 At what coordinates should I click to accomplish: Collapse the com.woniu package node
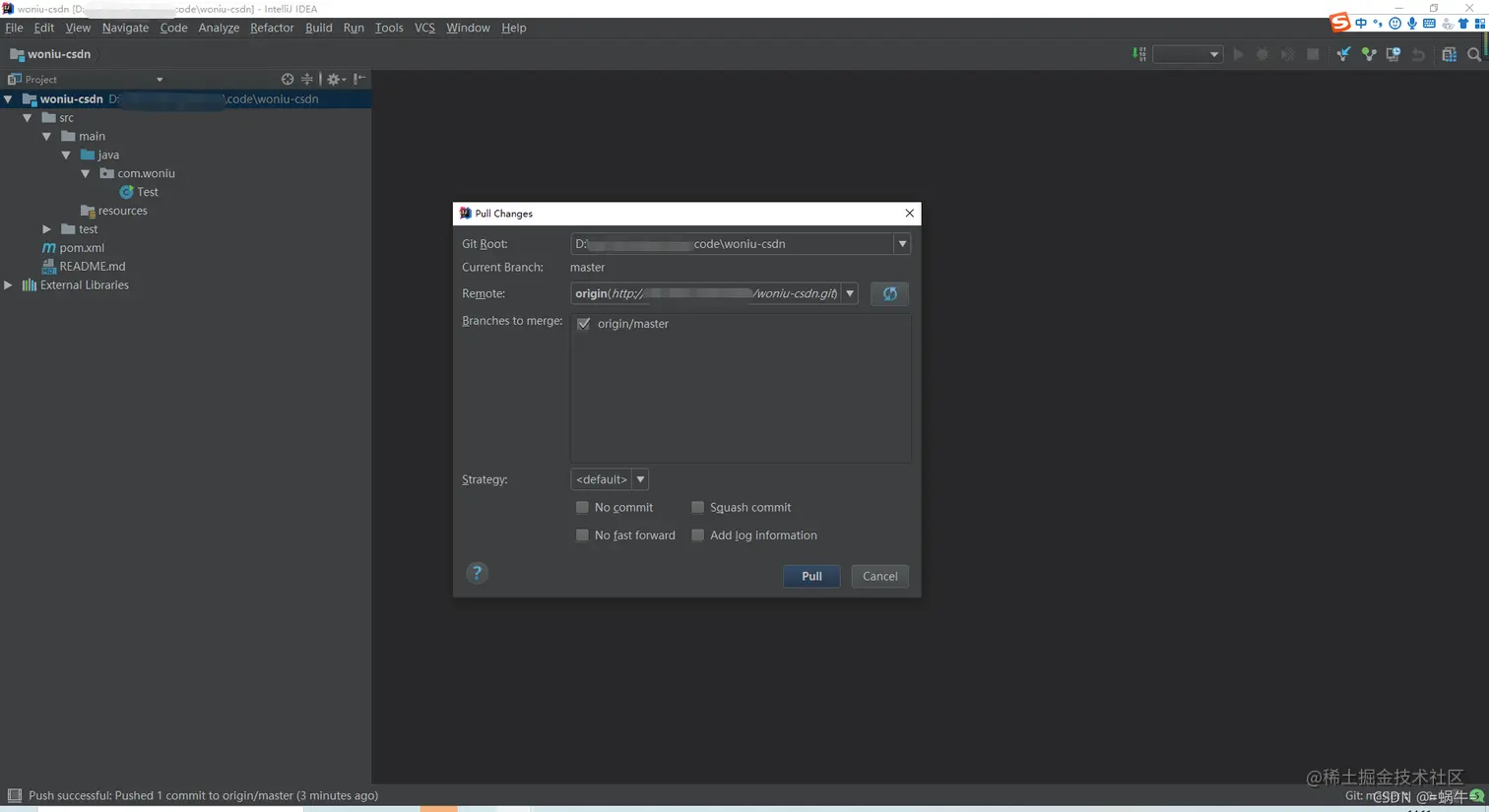pos(86,173)
